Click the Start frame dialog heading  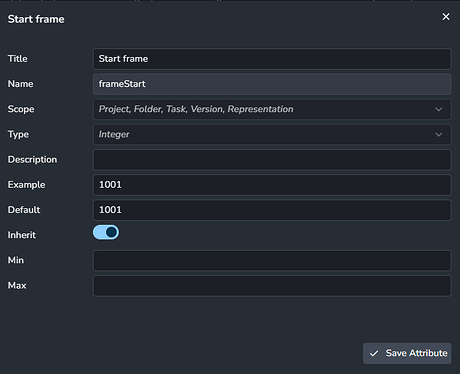coord(36,19)
